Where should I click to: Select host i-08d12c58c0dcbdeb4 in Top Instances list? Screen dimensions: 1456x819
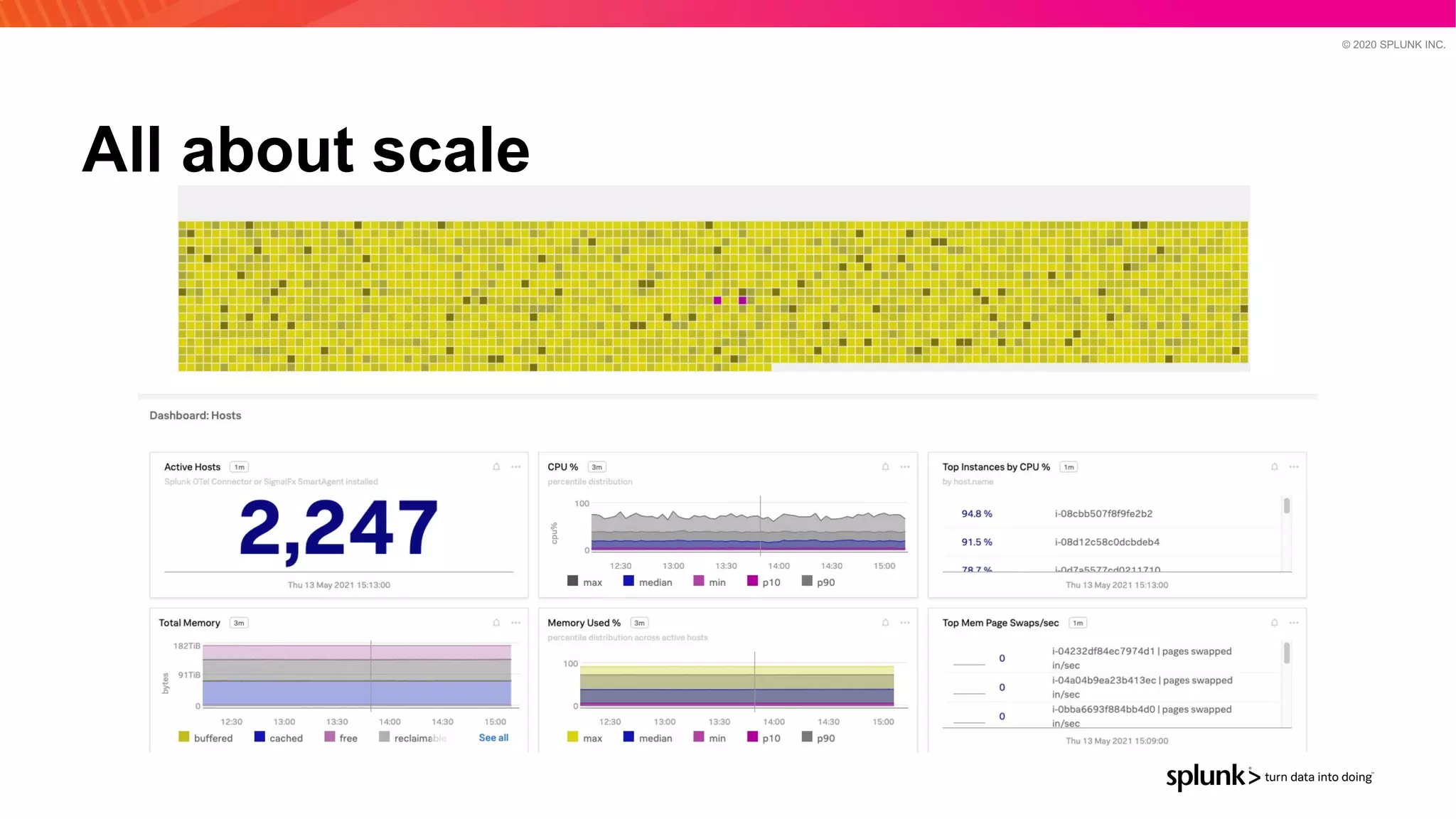click(1107, 542)
